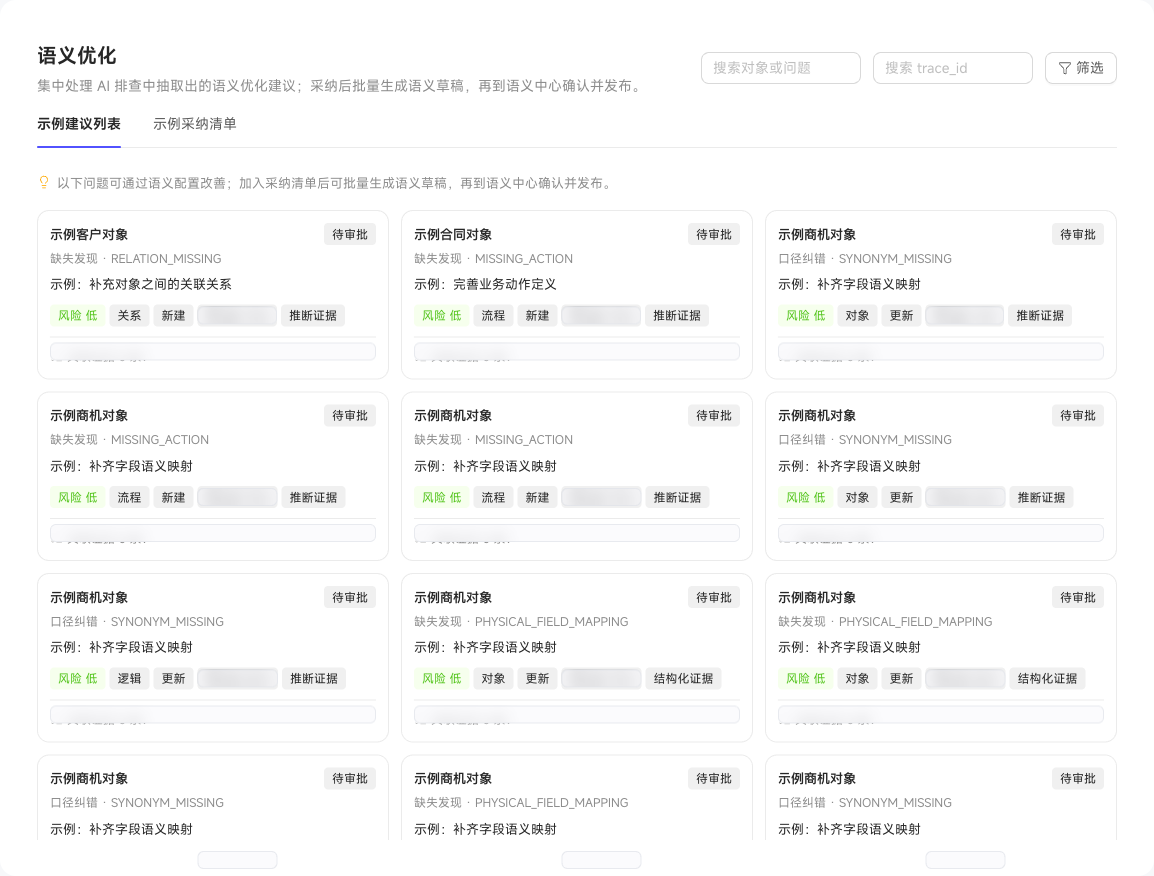Select the 示例建议列表 tab
The image size is (1154, 876).
point(79,124)
